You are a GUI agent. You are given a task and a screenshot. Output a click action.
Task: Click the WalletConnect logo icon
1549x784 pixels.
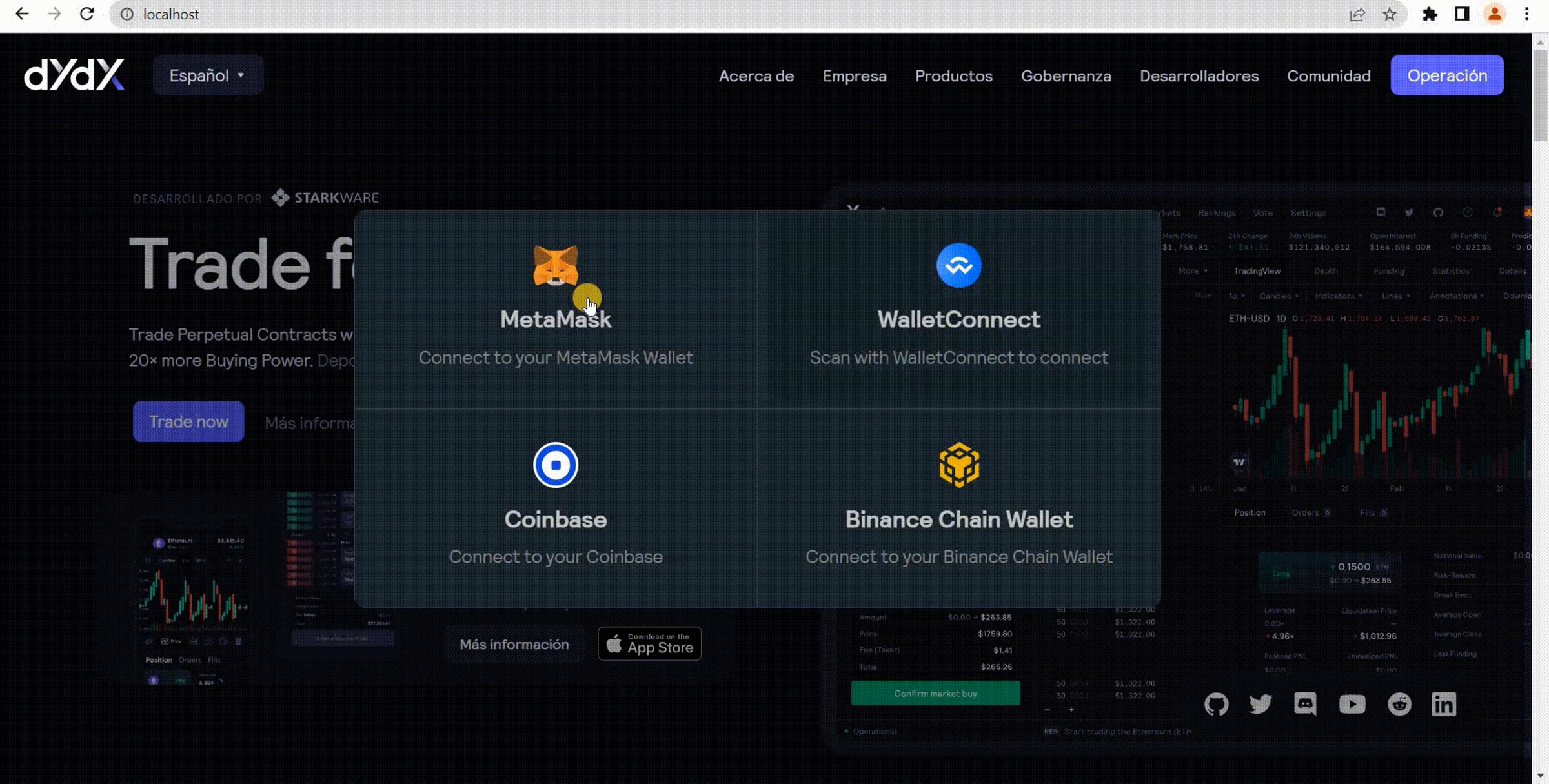(959, 265)
